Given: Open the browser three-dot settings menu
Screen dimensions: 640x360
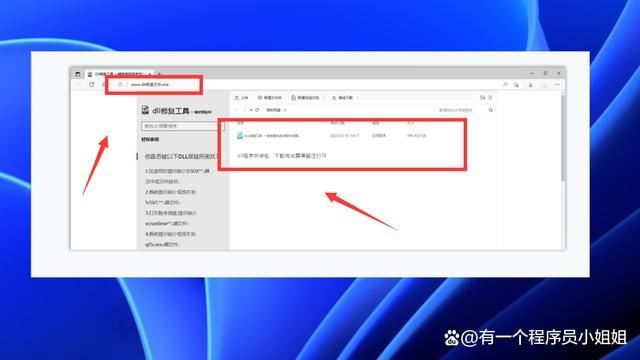Looking at the screenshot, I should click(x=558, y=84).
